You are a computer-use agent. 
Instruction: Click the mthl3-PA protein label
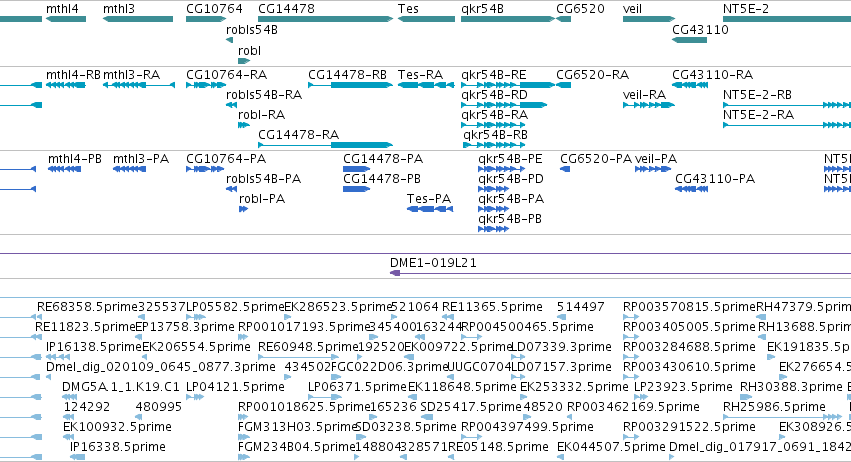pyautogui.click(x=141, y=159)
